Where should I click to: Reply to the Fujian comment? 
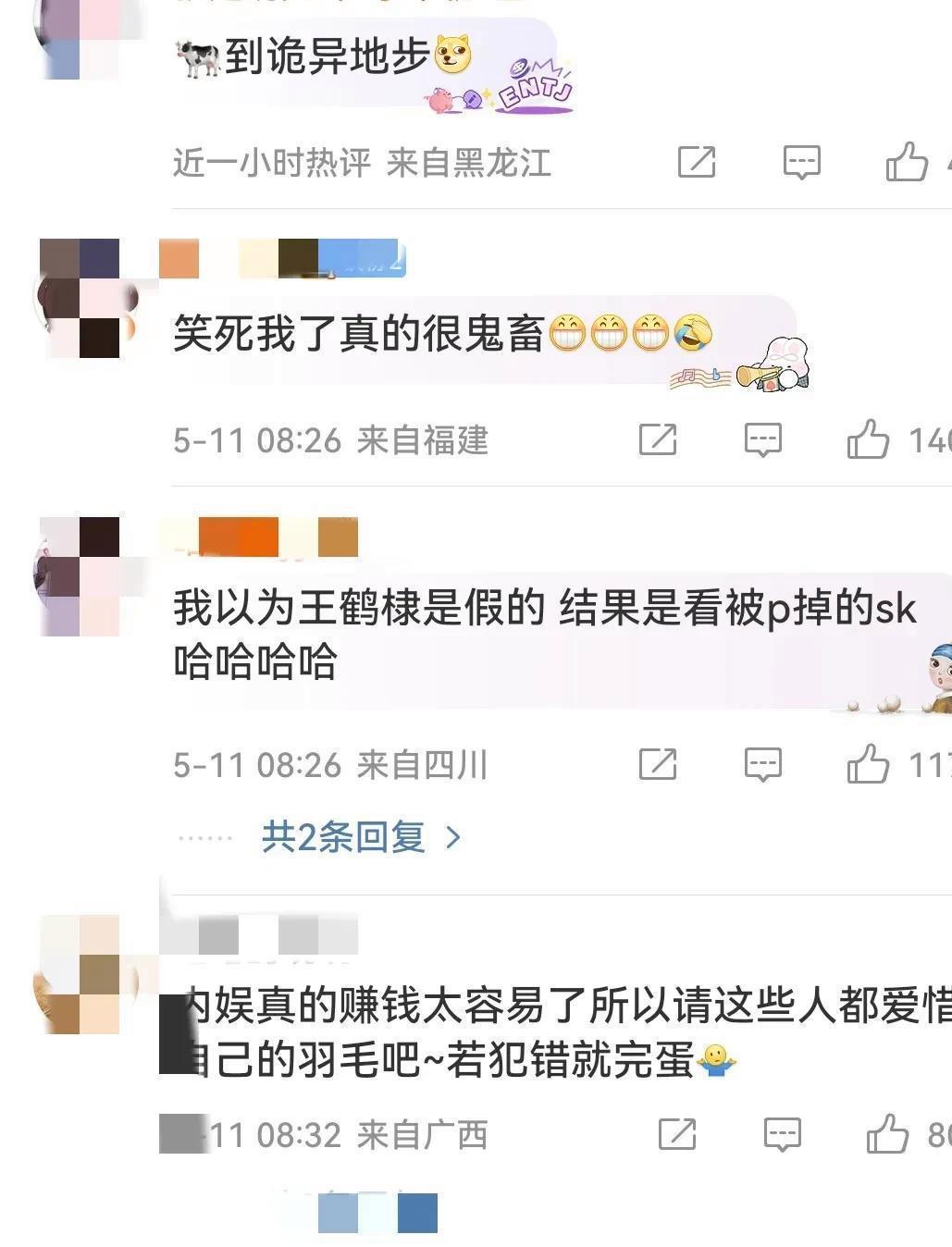point(763,439)
